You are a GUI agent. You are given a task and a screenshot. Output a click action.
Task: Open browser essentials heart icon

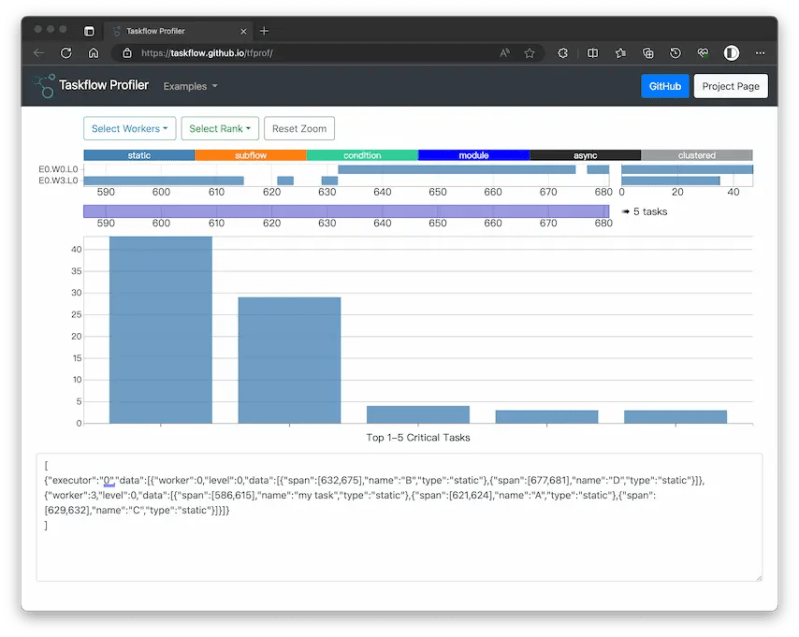(x=703, y=53)
